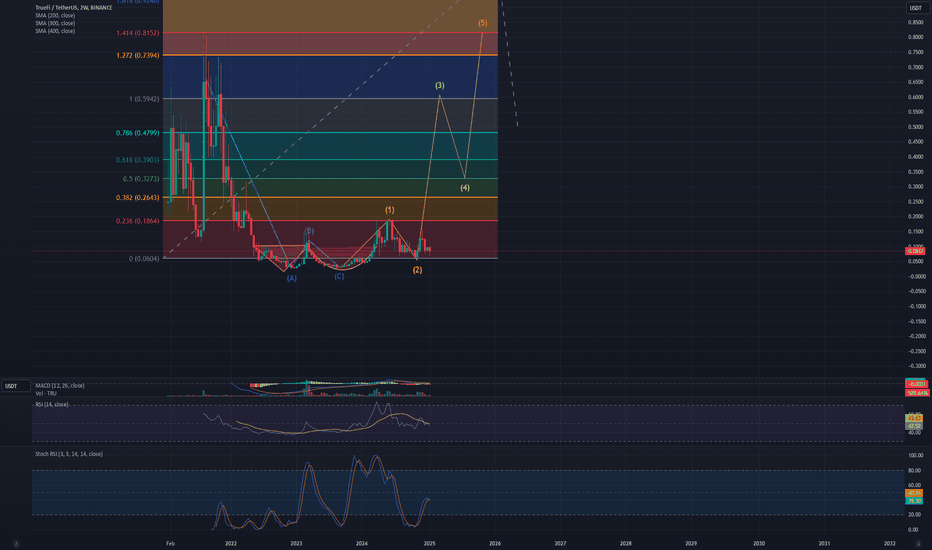Select the (5) Elliott wave label
This screenshot has height=550, width=932.
(483, 23)
